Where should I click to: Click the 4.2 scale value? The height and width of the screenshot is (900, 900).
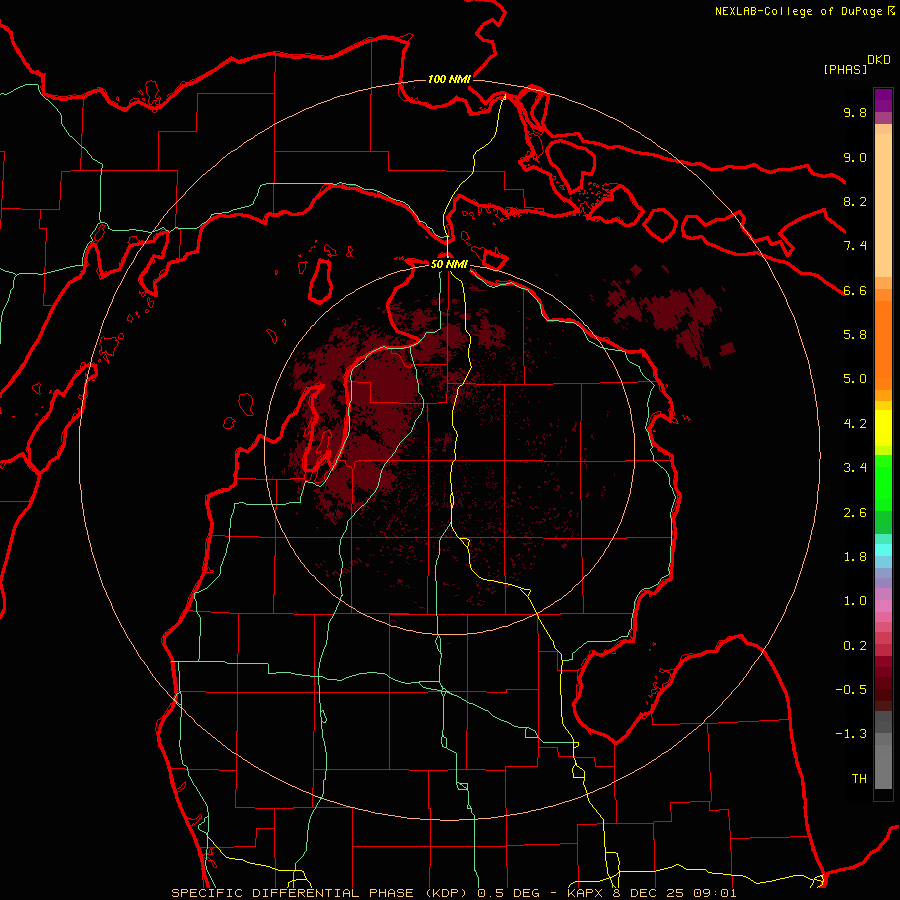855,424
